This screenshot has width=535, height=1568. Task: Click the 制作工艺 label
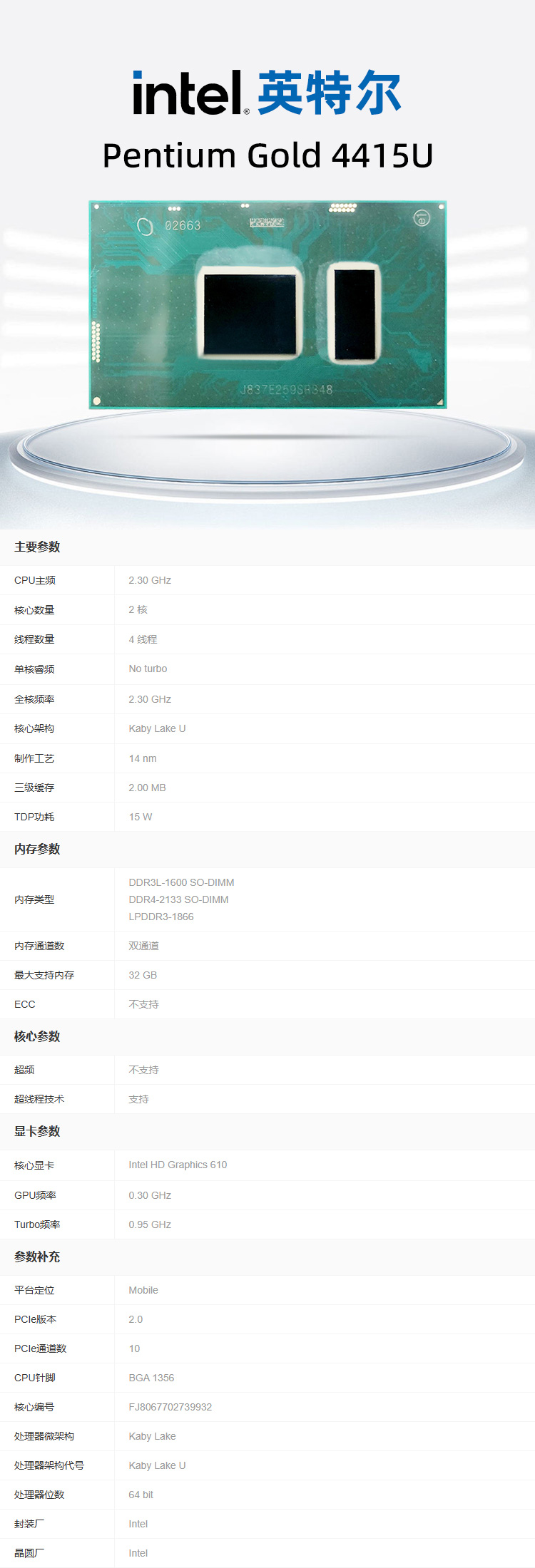tap(34, 758)
